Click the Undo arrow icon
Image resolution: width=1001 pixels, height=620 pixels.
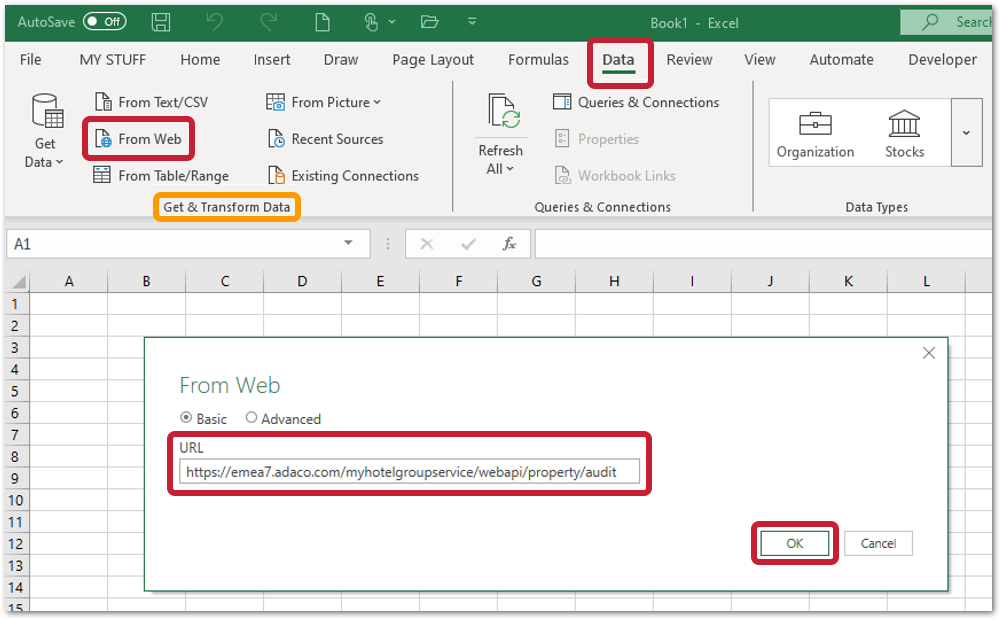214,22
